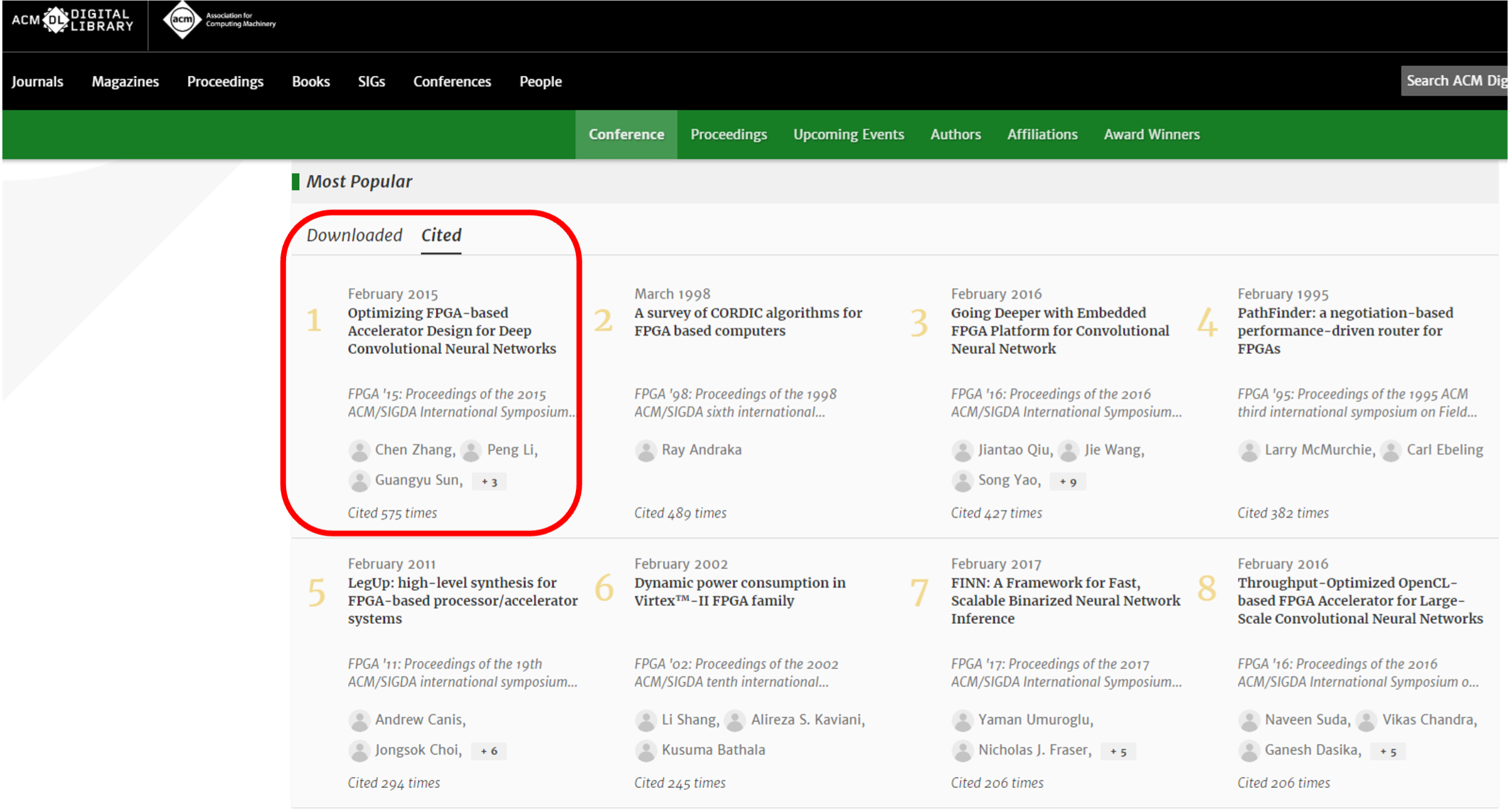Click the Cited 575 times text

tap(392, 513)
